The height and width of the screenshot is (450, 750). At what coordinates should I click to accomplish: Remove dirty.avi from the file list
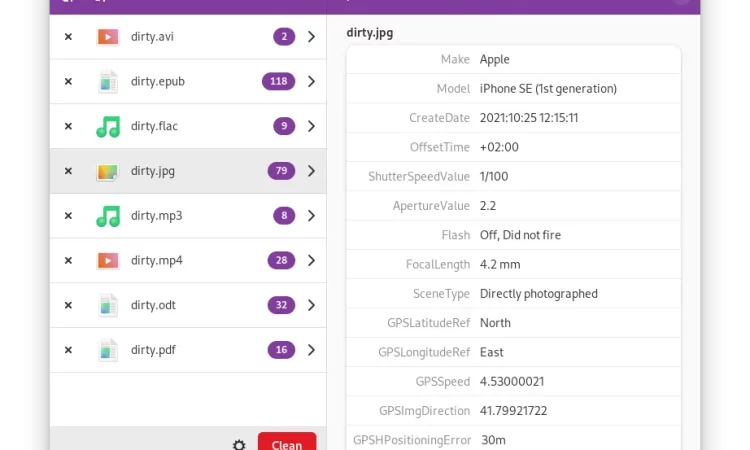tap(68, 37)
